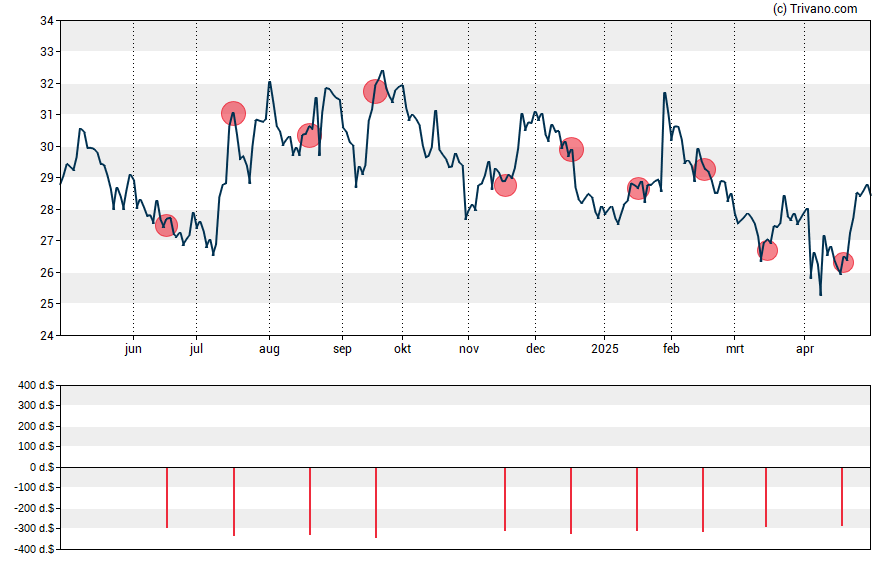Click the price axis value 26
The height and width of the screenshot is (565, 888).
click(47, 272)
